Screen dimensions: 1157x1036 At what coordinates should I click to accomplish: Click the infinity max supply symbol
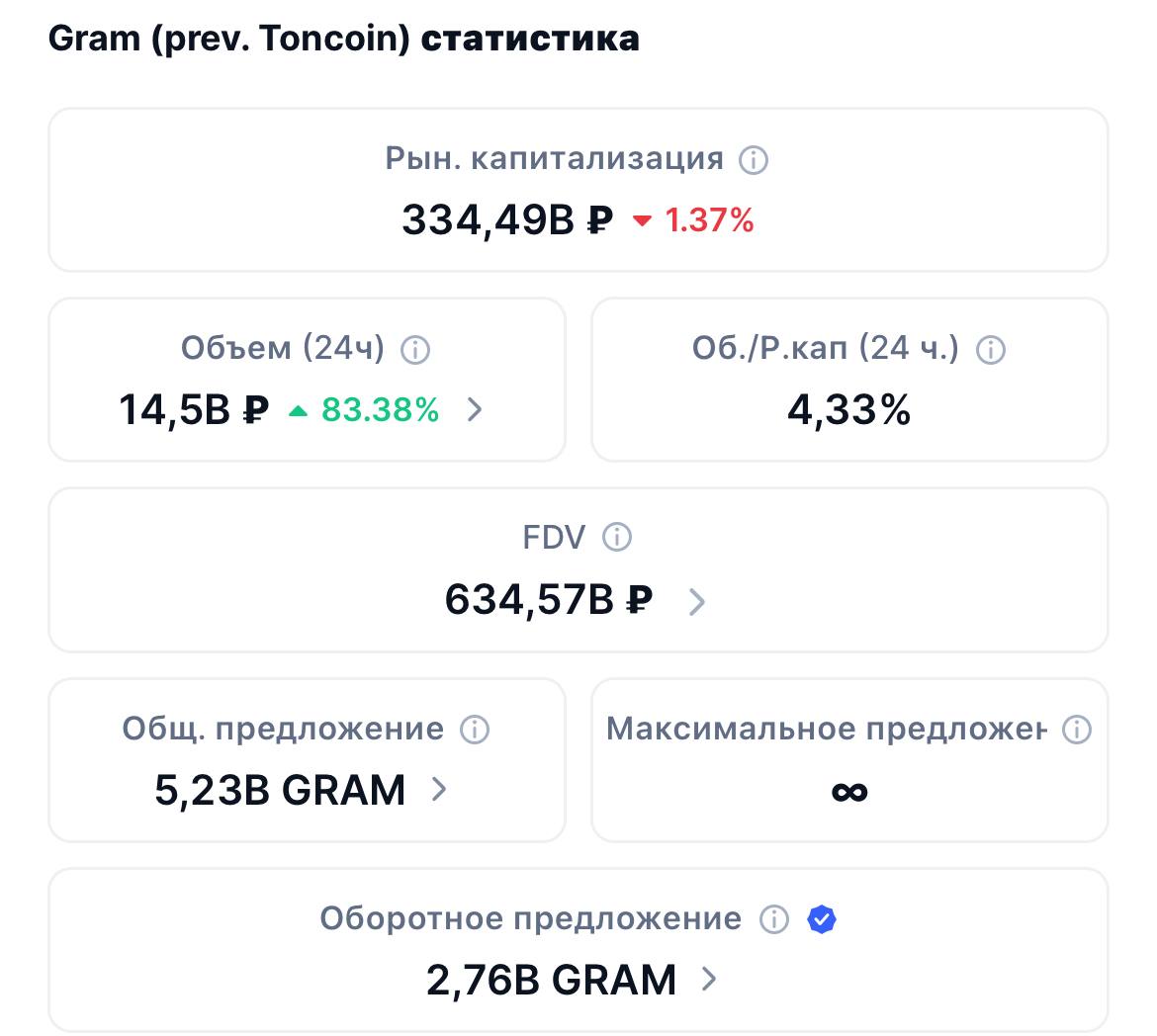849,793
